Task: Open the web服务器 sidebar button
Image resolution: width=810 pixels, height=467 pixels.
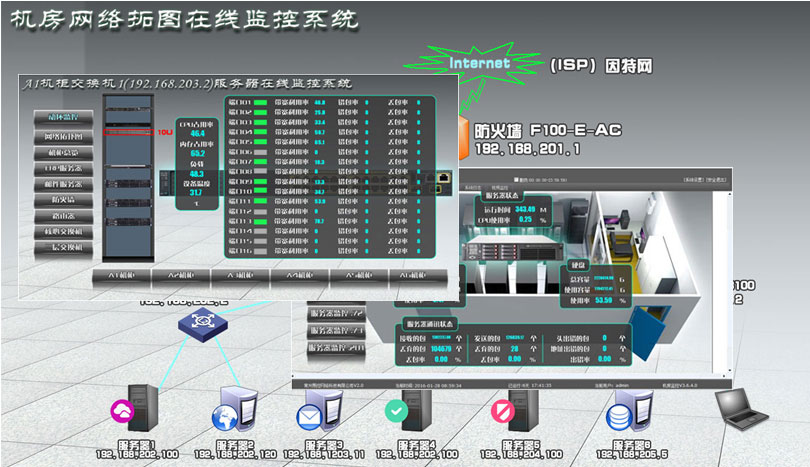Action: [64, 168]
